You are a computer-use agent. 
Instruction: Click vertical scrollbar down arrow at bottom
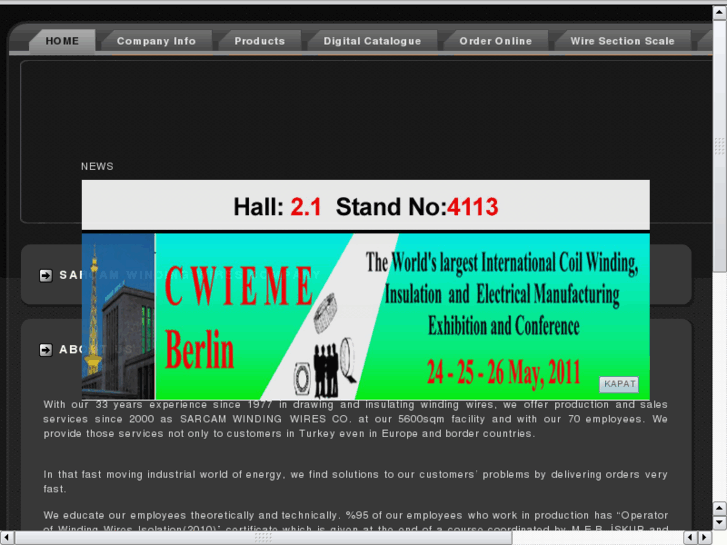coord(720,523)
